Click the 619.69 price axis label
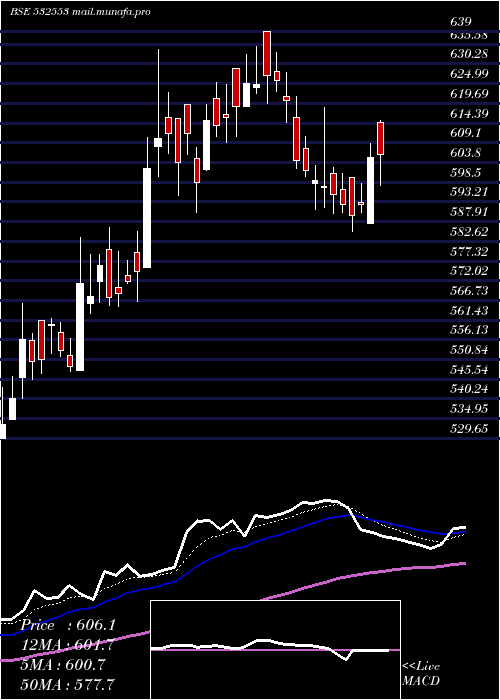The image size is (500, 700). (x=469, y=94)
